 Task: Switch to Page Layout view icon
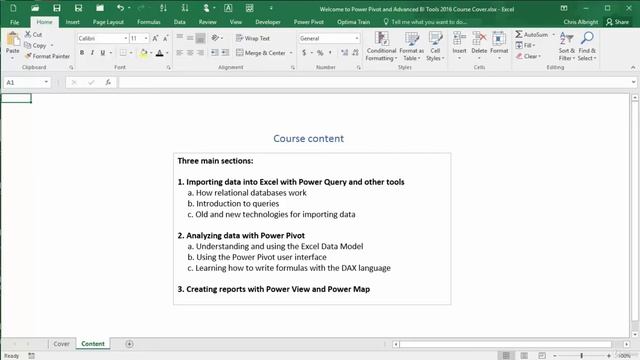(524, 356)
